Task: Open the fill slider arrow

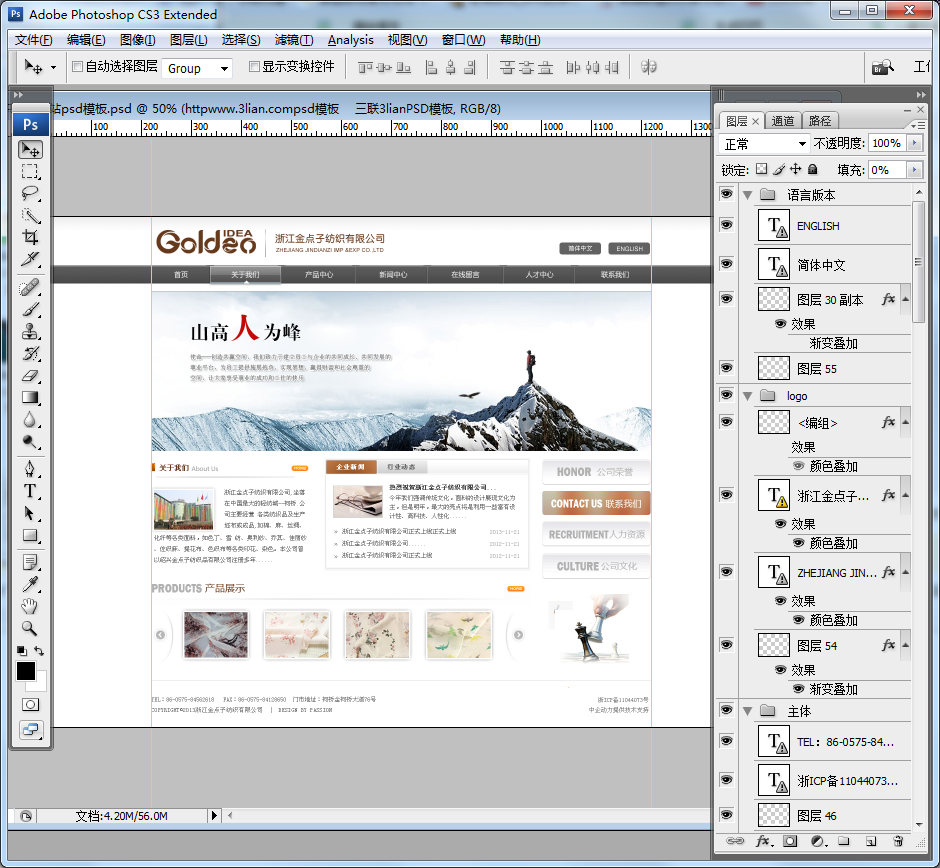Action: pyautogui.click(x=914, y=170)
